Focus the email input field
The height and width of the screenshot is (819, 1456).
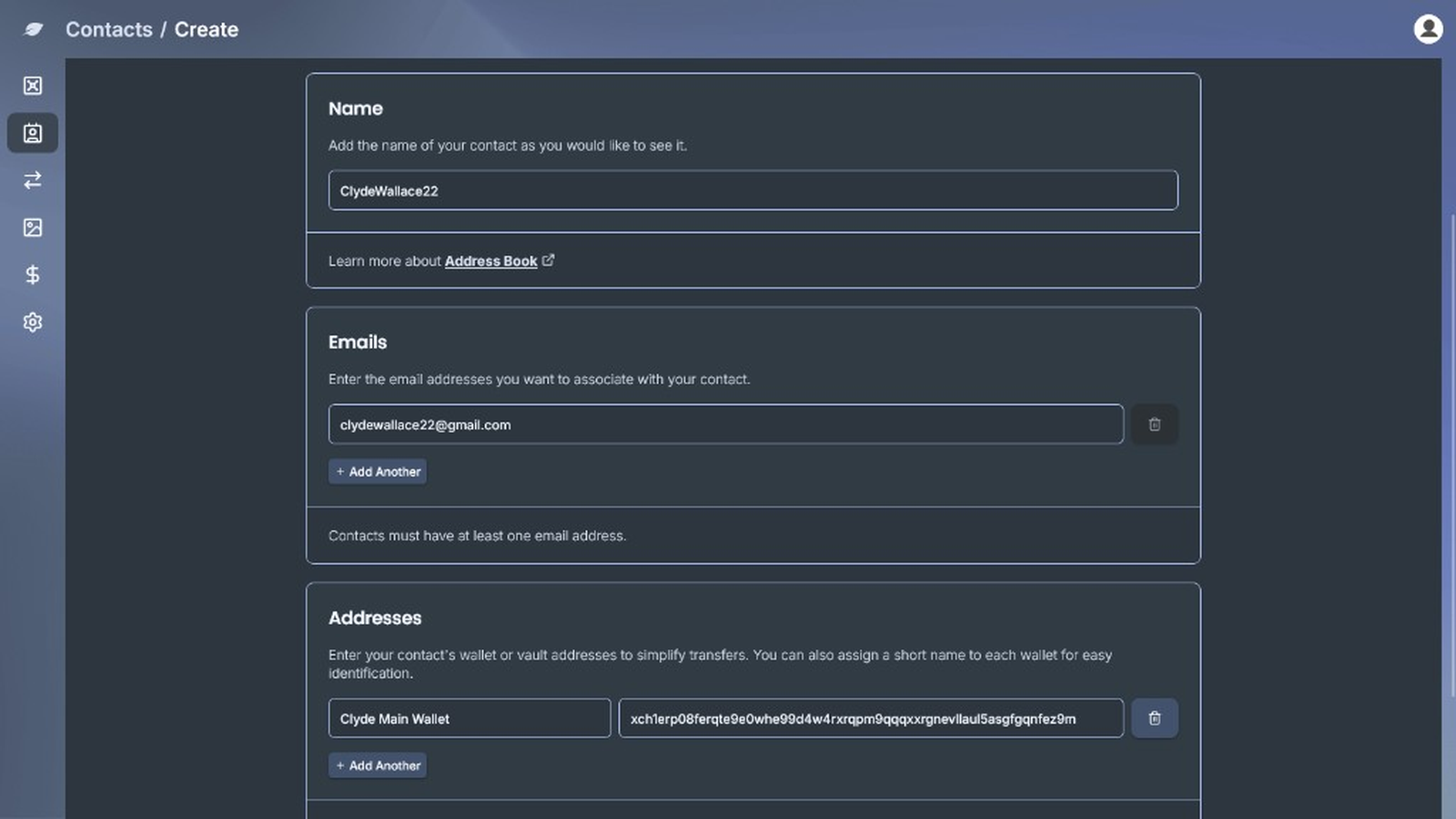coord(726,424)
